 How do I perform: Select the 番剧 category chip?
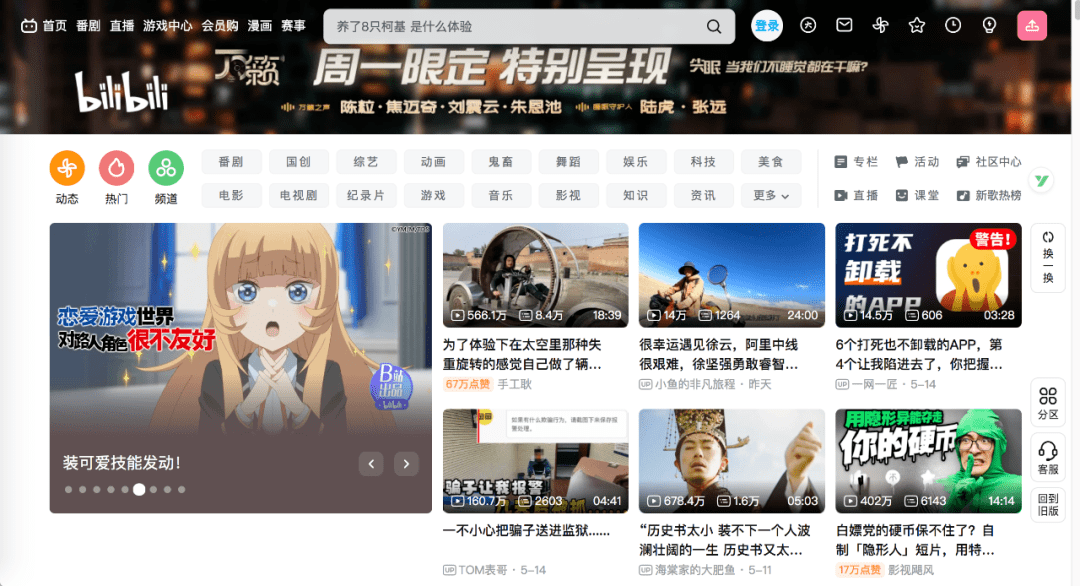coord(231,162)
